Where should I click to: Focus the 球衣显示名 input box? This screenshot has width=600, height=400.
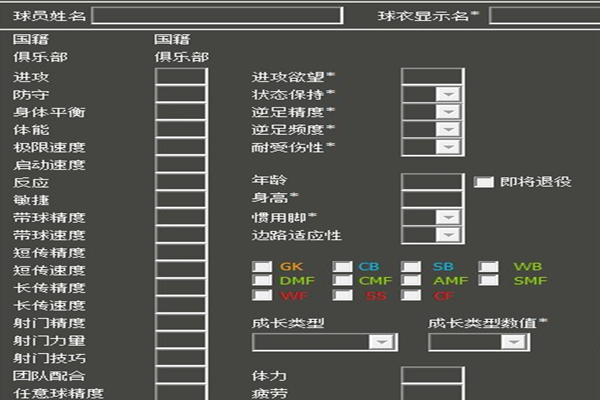point(544,15)
